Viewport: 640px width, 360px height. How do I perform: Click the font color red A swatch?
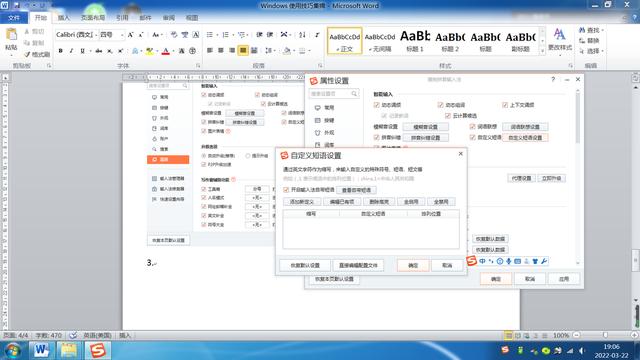point(166,51)
